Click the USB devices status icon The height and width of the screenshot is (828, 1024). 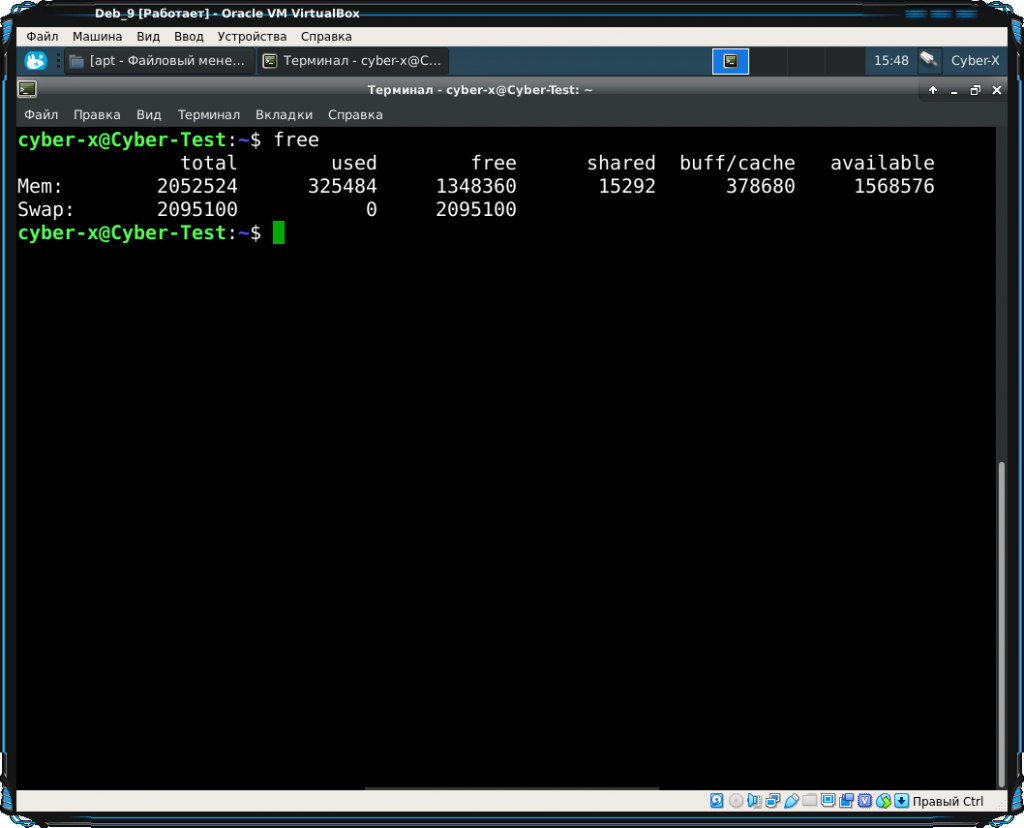pyautogui.click(x=791, y=801)
